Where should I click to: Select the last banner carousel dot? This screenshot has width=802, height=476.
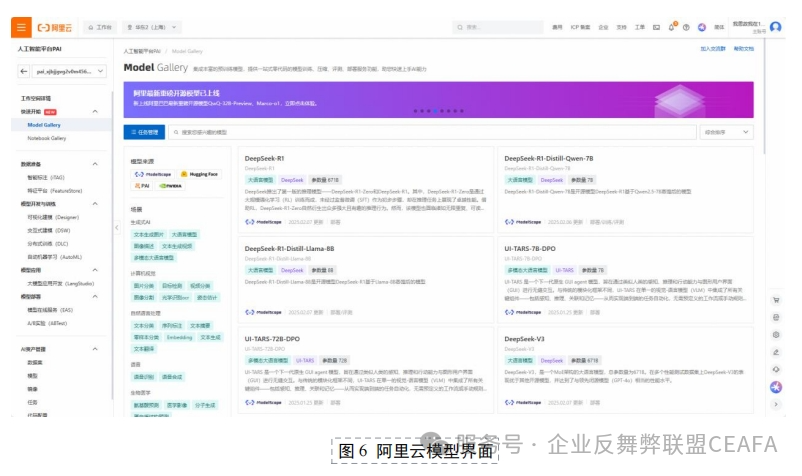(x=462, y=111)
